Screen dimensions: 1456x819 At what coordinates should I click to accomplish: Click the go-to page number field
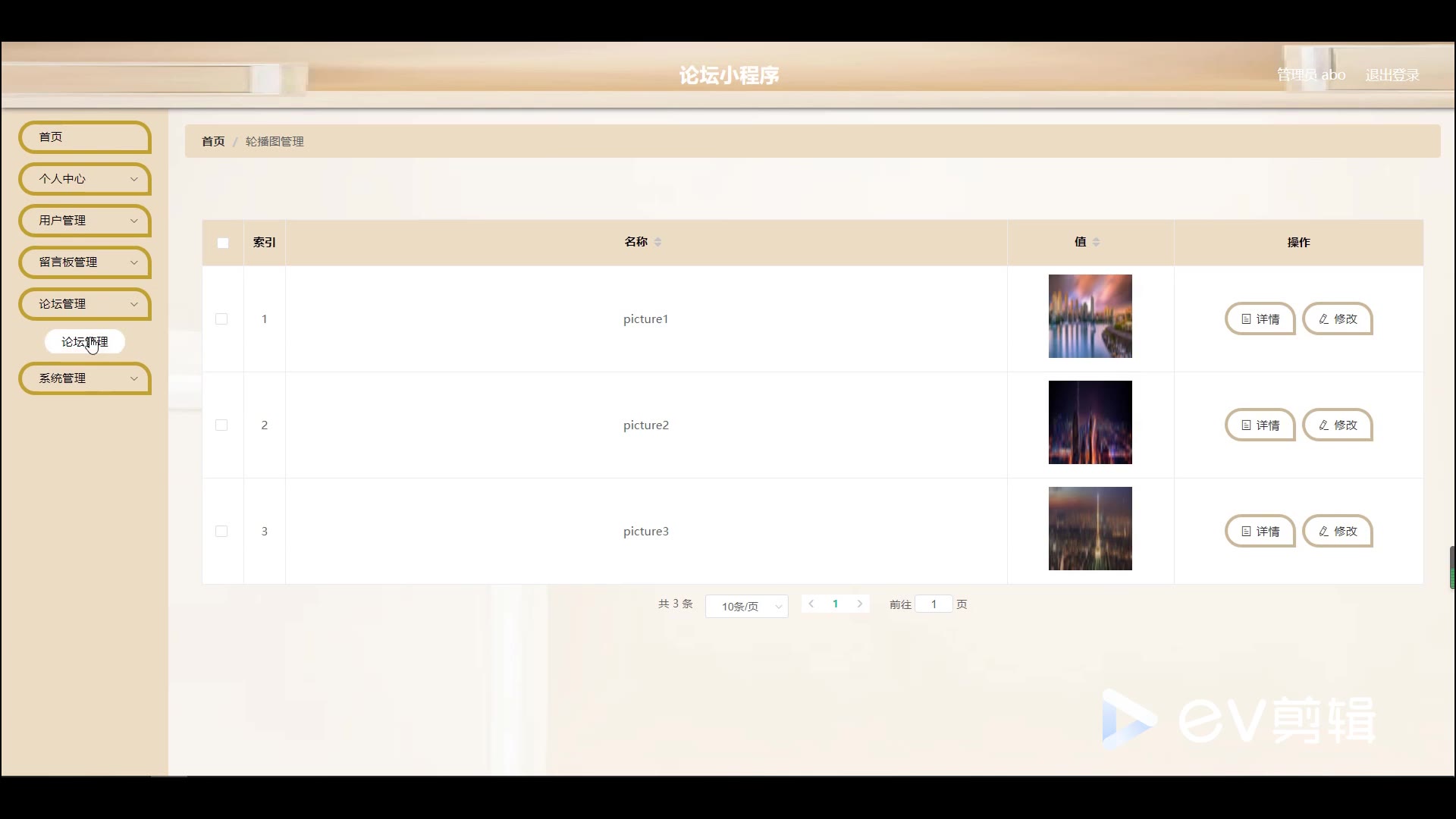tap(934, 604)
